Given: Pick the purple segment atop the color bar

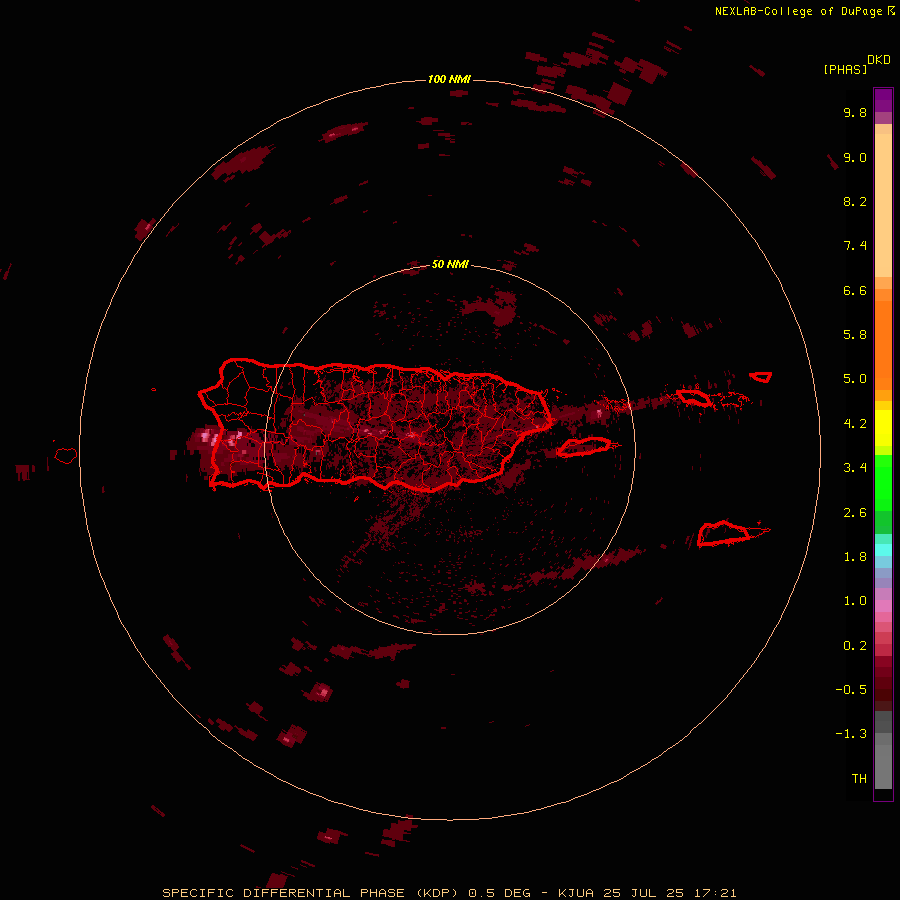Looking at the screenshot, I should [883, 100].
